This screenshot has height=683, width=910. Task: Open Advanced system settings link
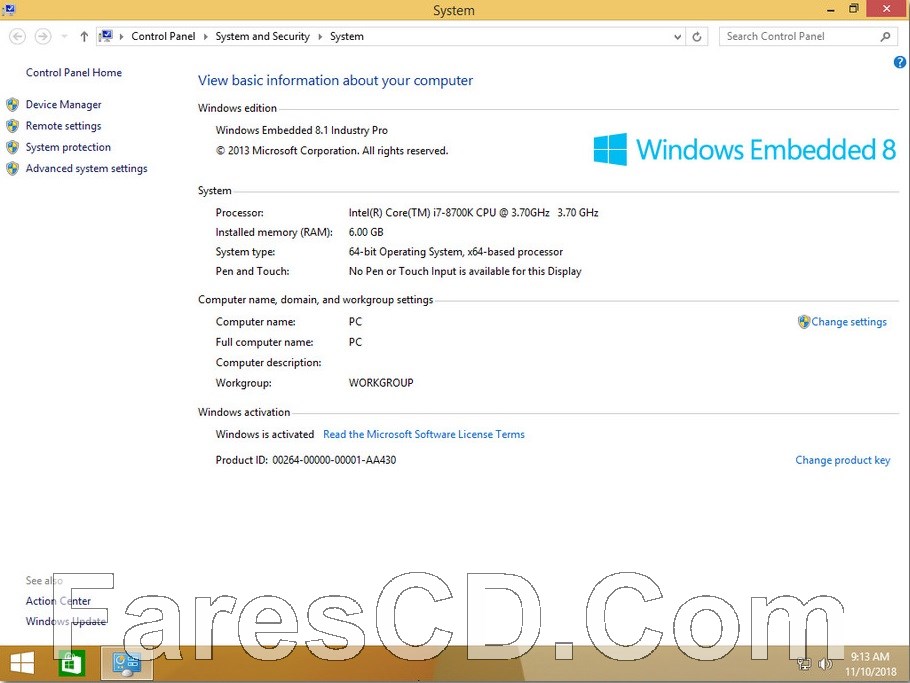86,168
